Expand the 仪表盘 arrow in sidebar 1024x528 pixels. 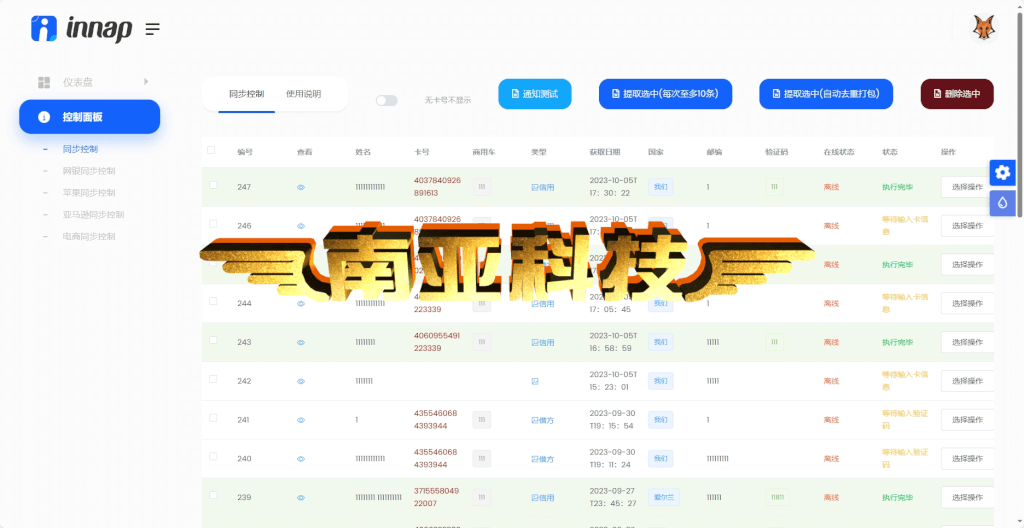coord(146,82)
